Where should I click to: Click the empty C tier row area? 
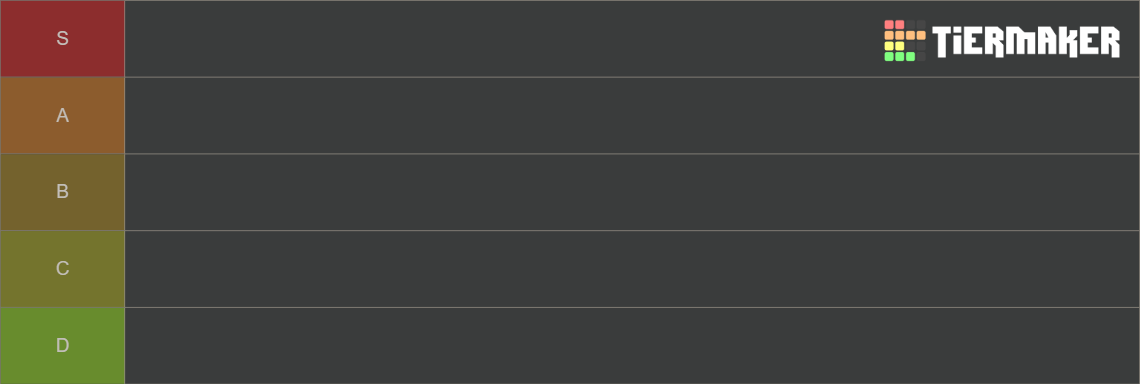tap(632, 268)
